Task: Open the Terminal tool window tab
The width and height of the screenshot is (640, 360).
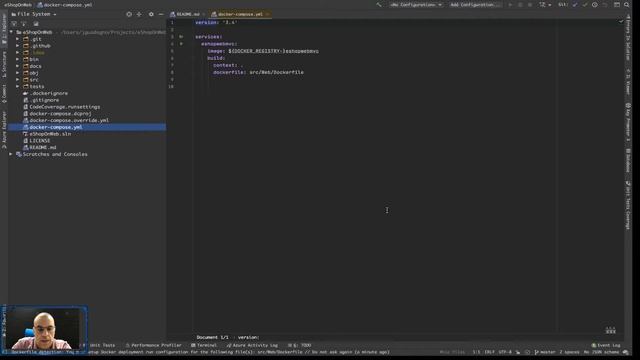Action: pyautogui.click(x=204, y=345)
